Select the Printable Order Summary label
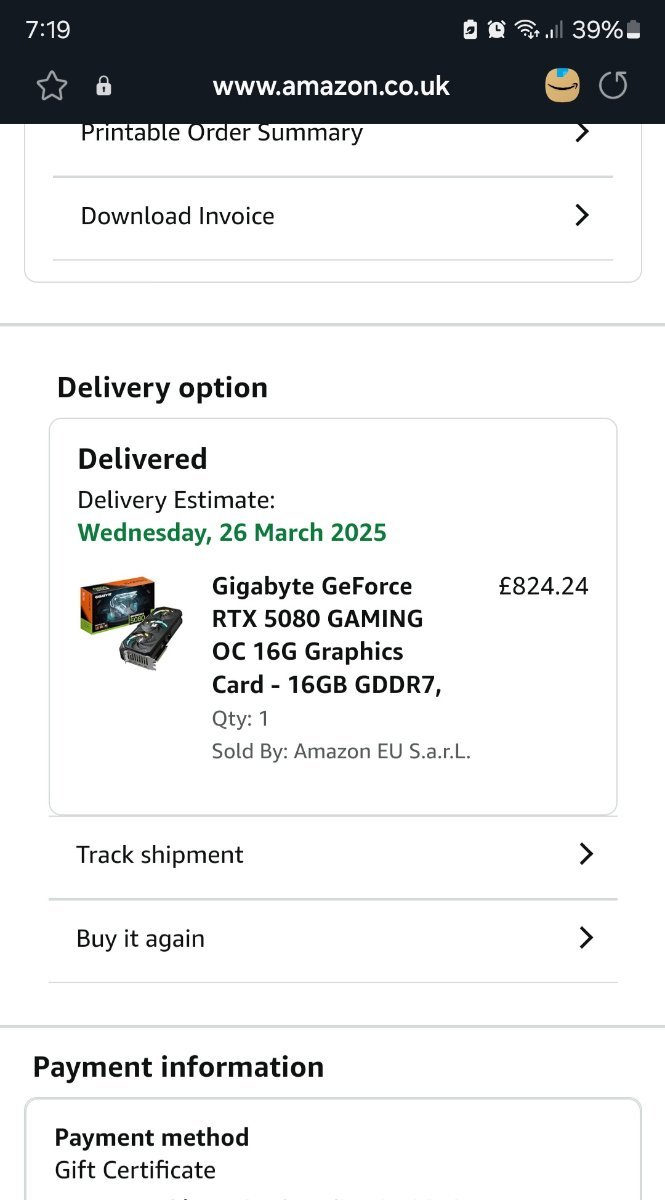The image size is (665, 1200). (x=221, y=133)
